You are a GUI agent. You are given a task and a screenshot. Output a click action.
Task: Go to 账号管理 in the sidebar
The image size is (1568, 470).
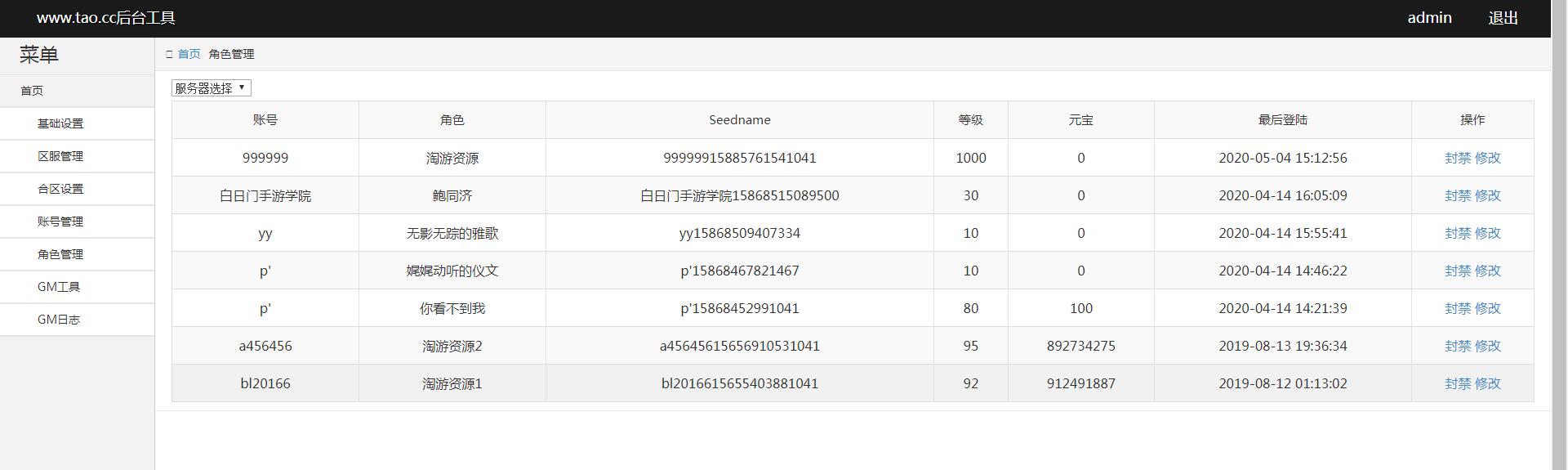pos(60,222)
